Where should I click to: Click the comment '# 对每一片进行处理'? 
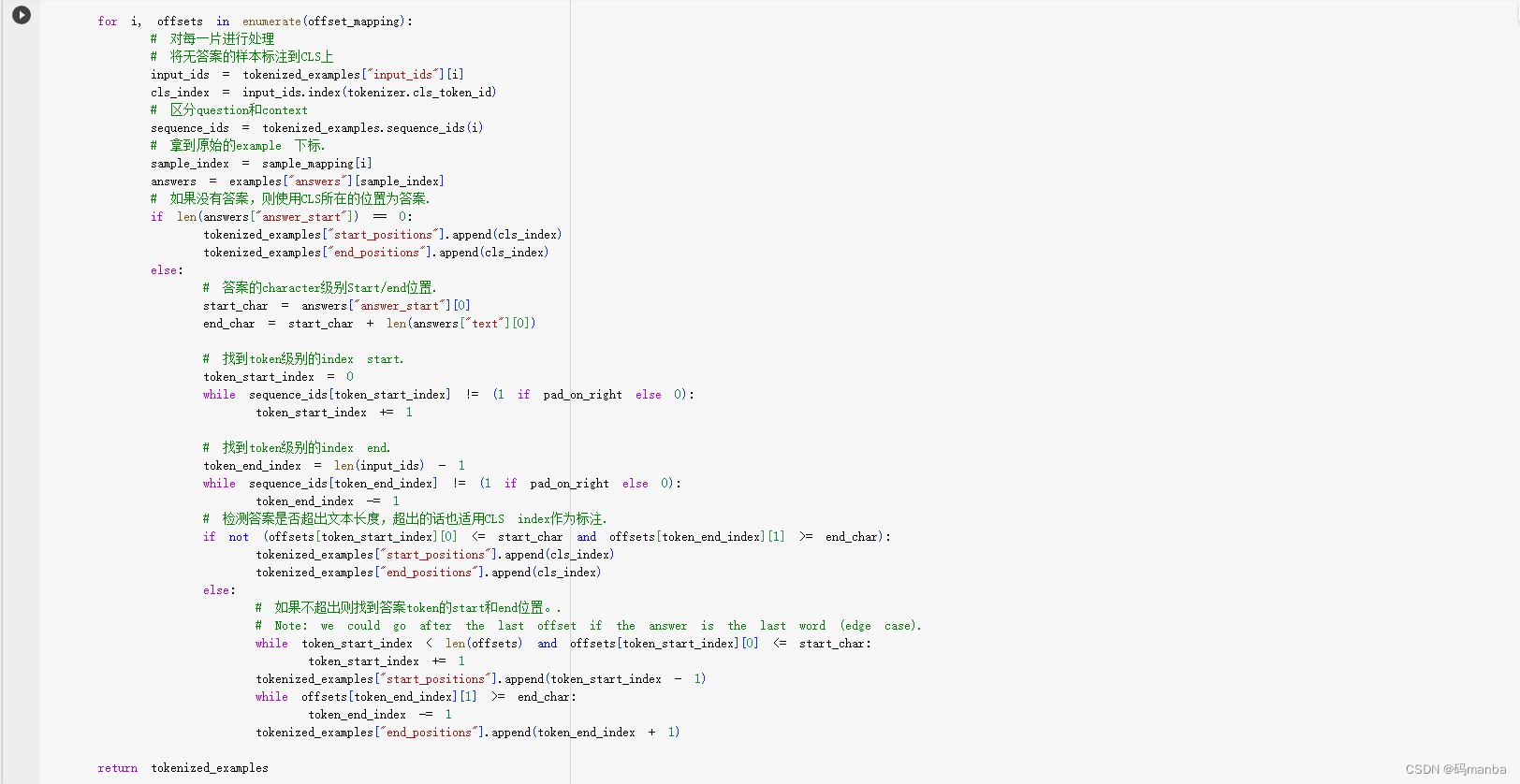(212, 39)
